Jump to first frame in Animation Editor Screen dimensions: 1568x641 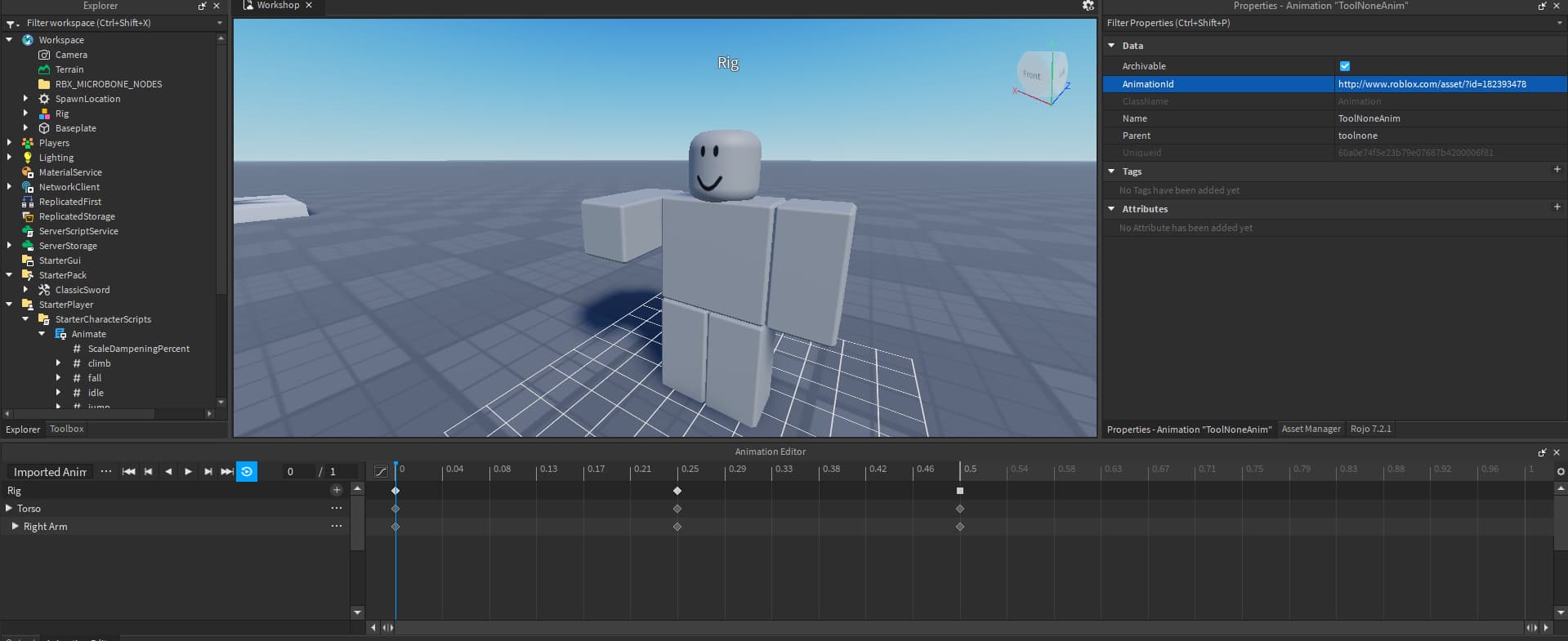(128, 472)
